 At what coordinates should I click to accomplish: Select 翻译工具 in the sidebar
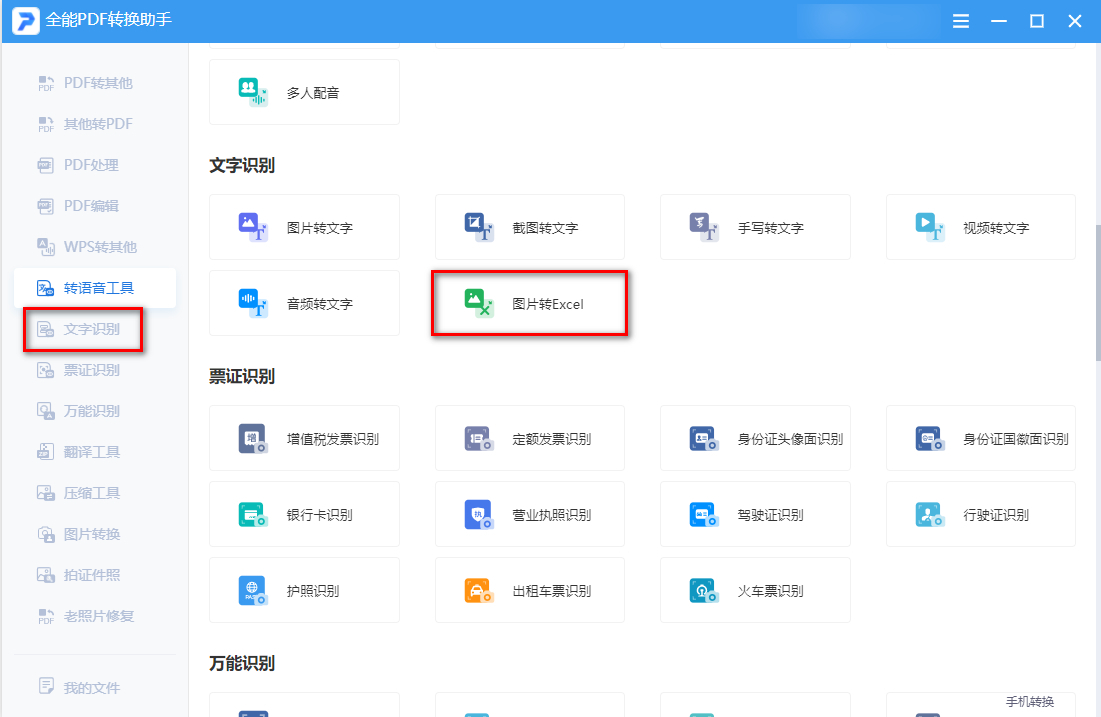95,452
